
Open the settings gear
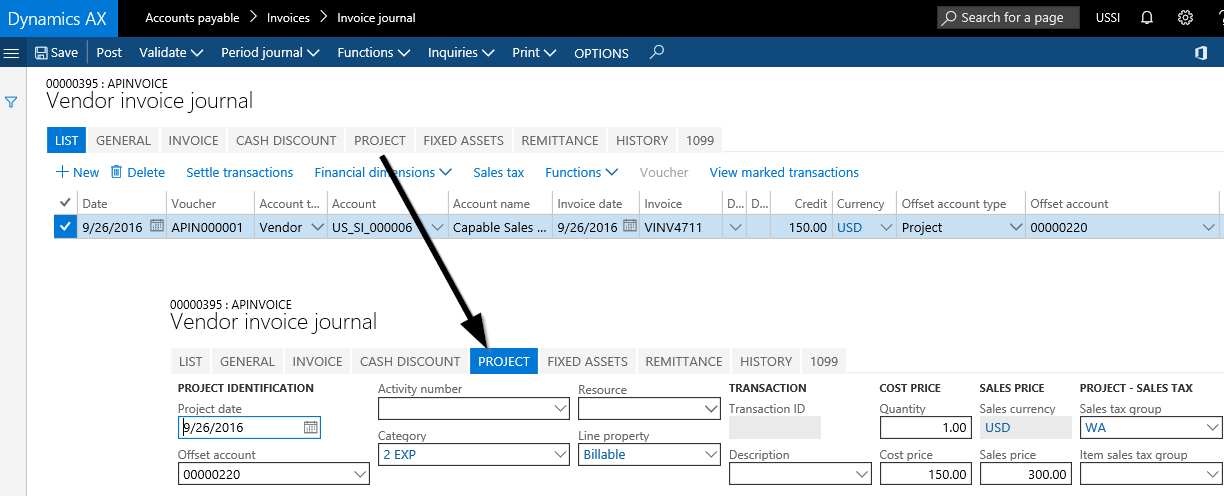[1185, 18]
